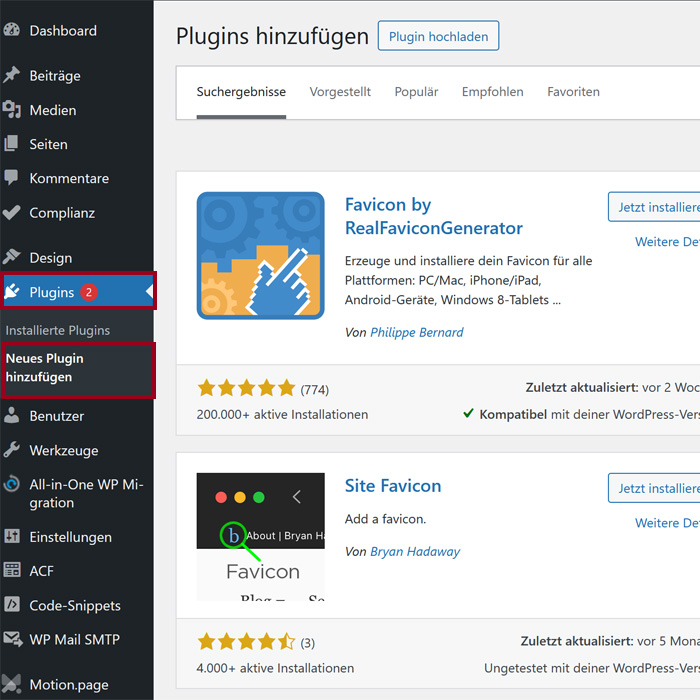Click the red Plugins update count badge
This screenshot has width=700, height=700.
point(89,292)
